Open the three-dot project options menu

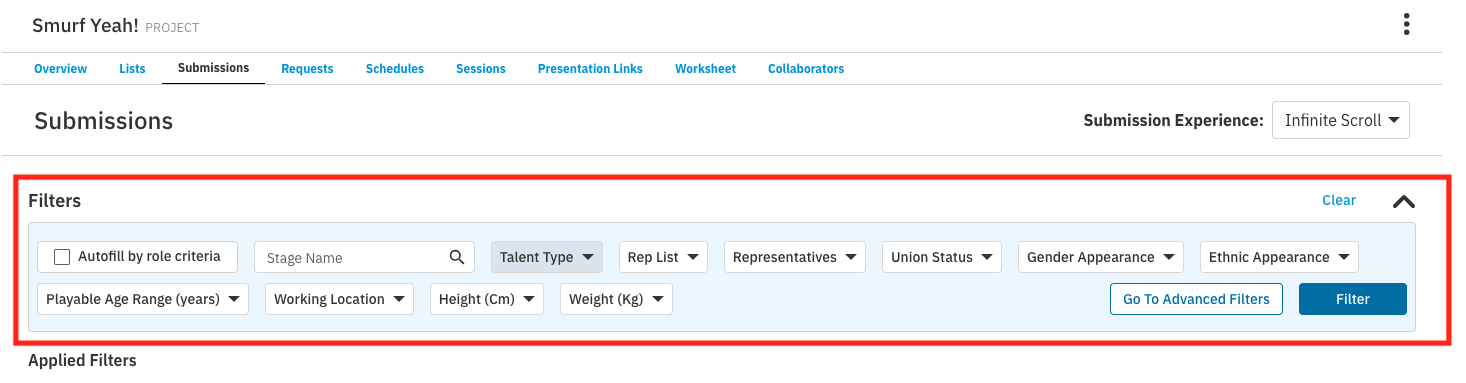[x=1406, y=25]
